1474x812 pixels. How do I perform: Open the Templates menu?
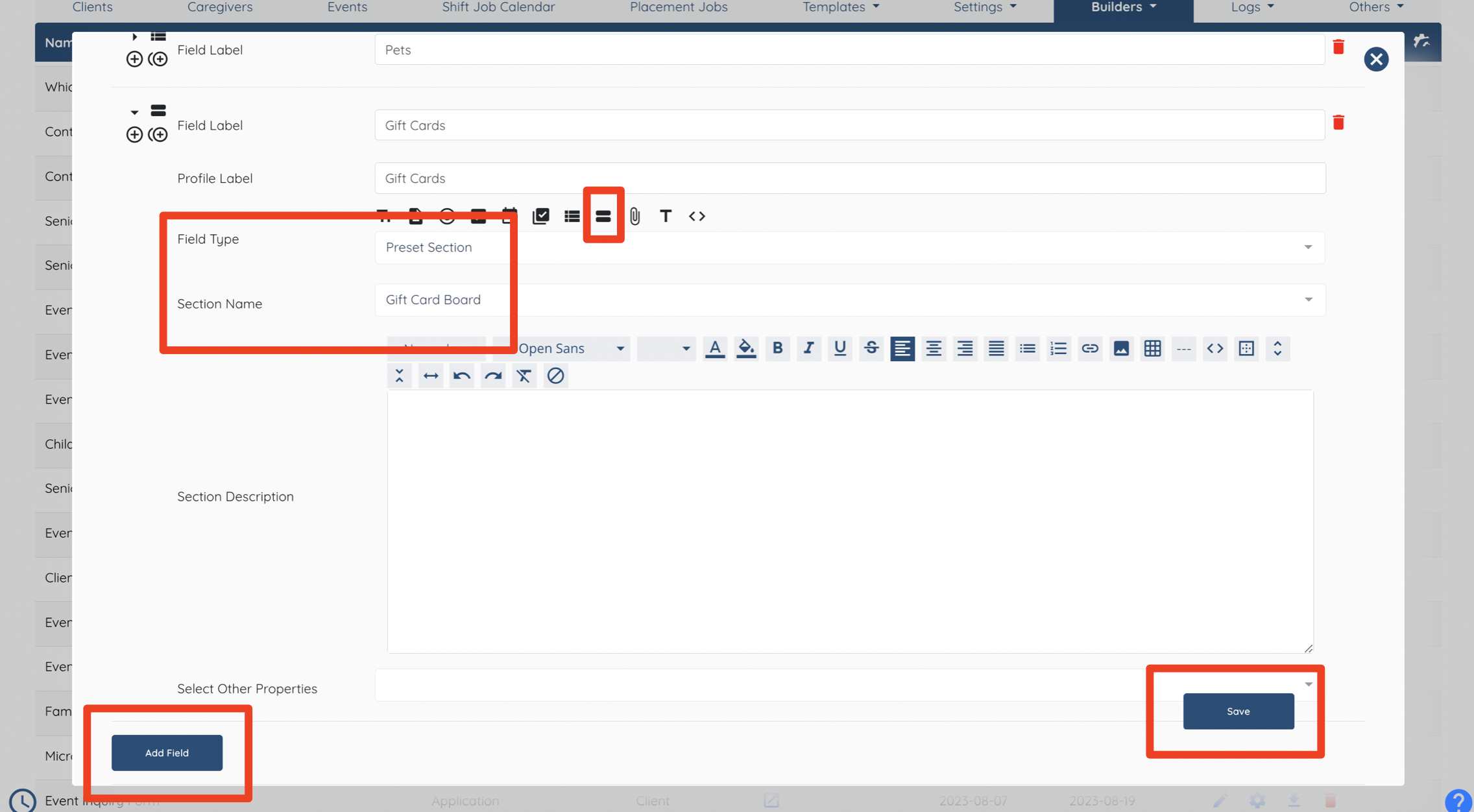[841, 7]
